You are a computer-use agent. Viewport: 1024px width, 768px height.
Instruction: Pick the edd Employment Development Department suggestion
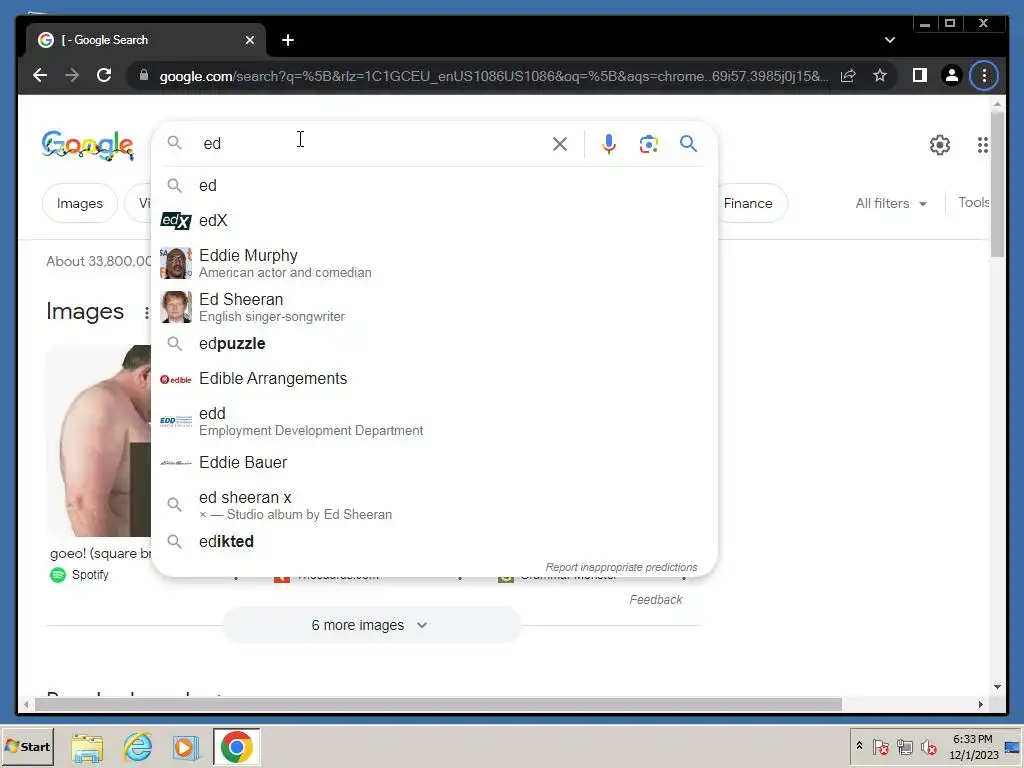pyautogui.click(x=434, y=421)
